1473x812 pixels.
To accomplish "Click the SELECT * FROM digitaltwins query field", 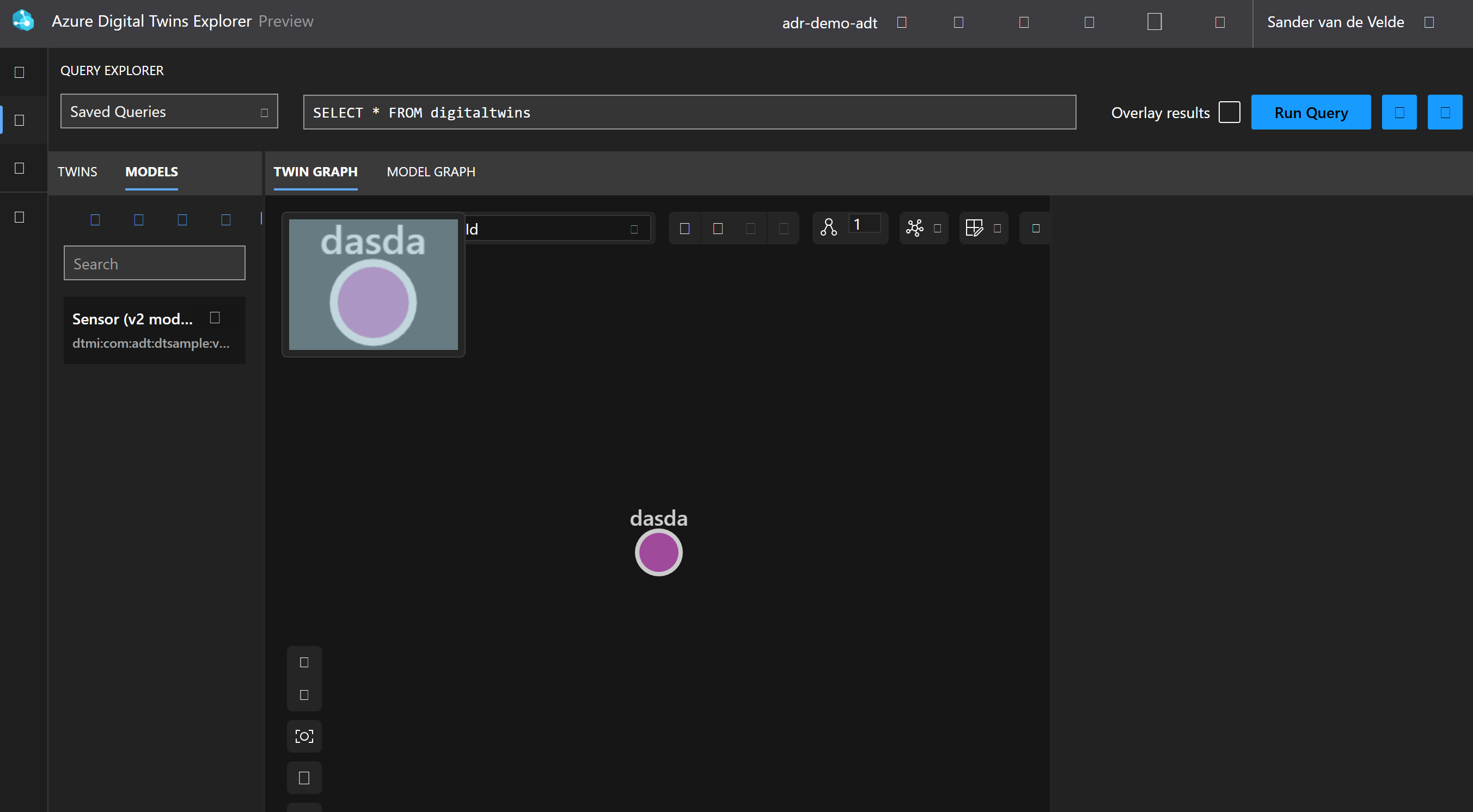I will (689, 113).
